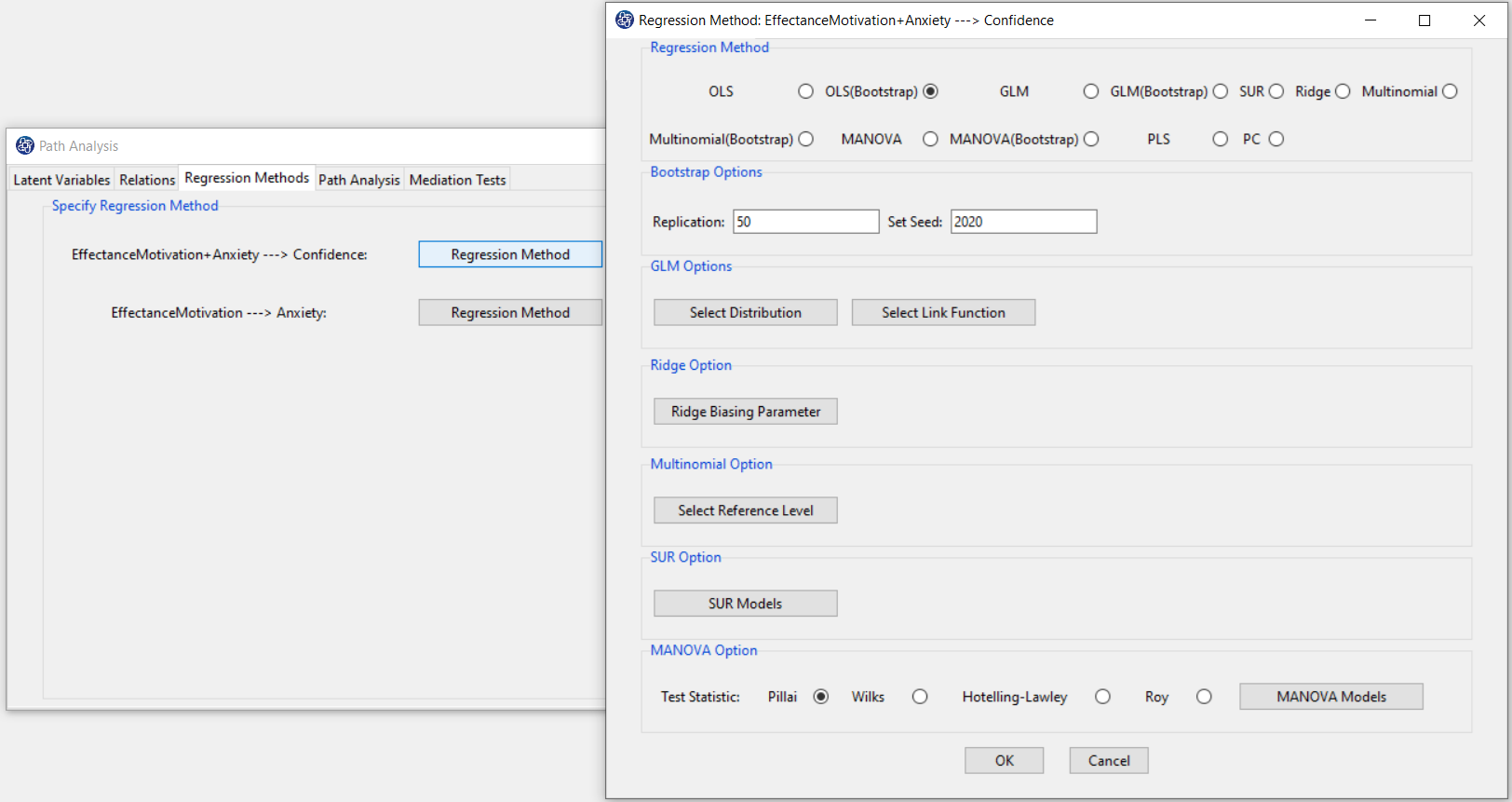
Task: Open Regression Method for Confidence path
Action: 510,254
